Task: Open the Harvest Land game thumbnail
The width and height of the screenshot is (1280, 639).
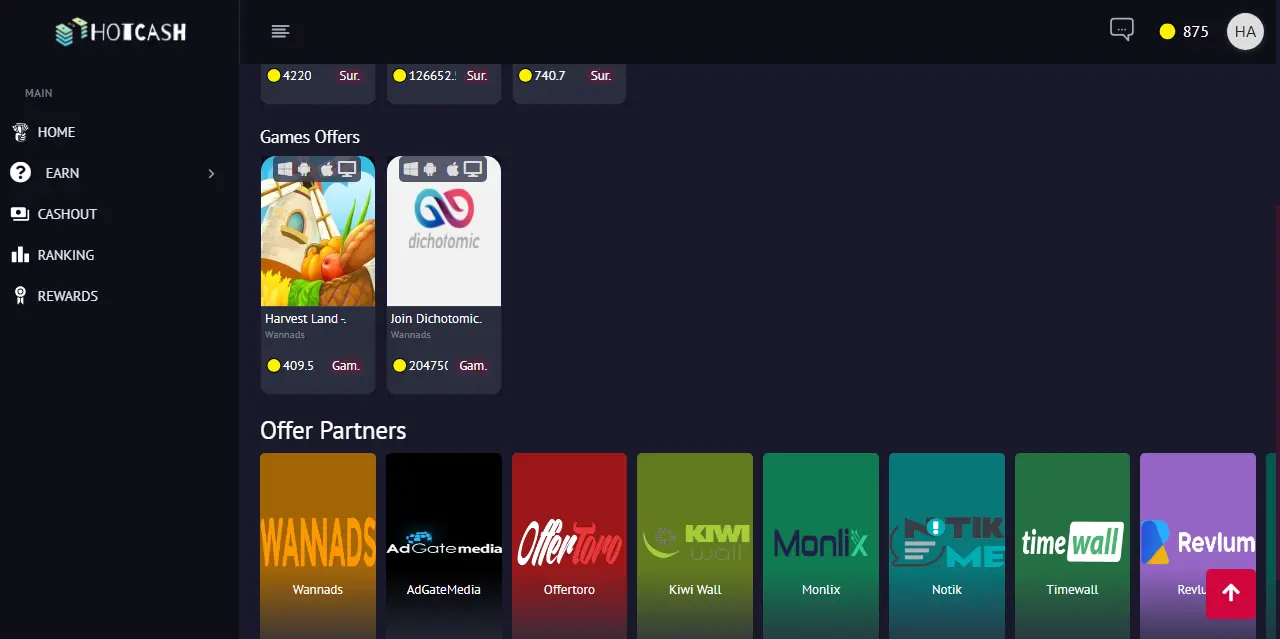Action: [x=318, y=231]
